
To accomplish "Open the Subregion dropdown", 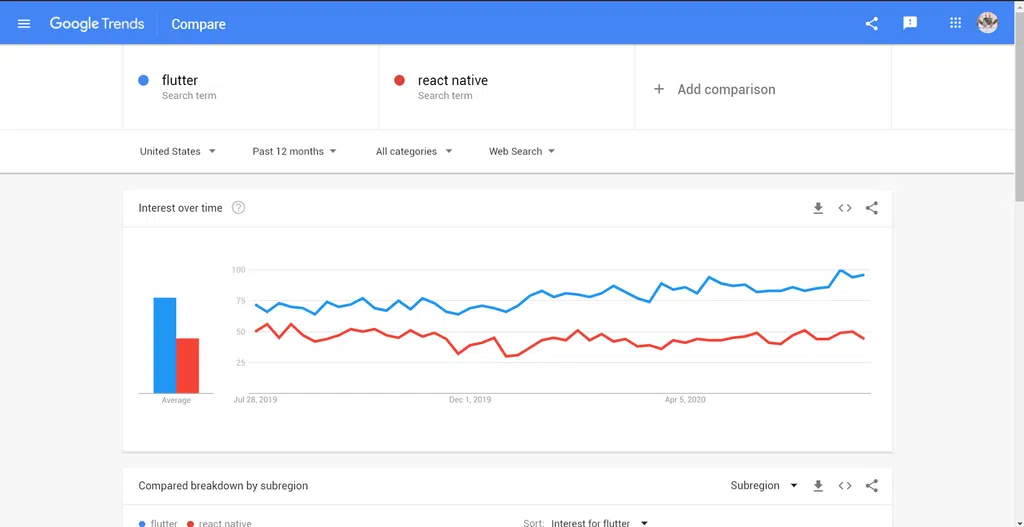I will tap(765, 485).
